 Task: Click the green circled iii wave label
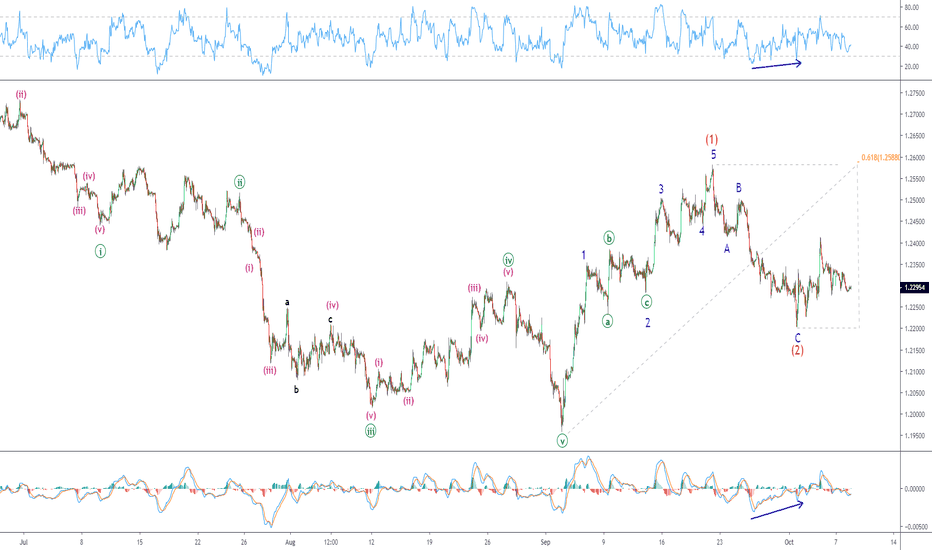tap(370, 431)
